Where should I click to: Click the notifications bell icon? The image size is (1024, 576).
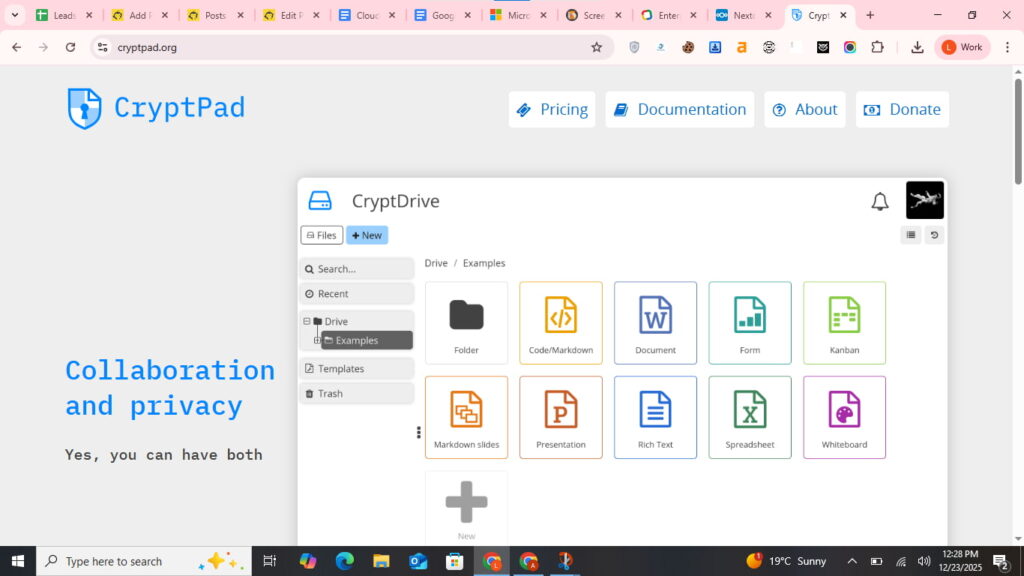click(x=880, y=202)
